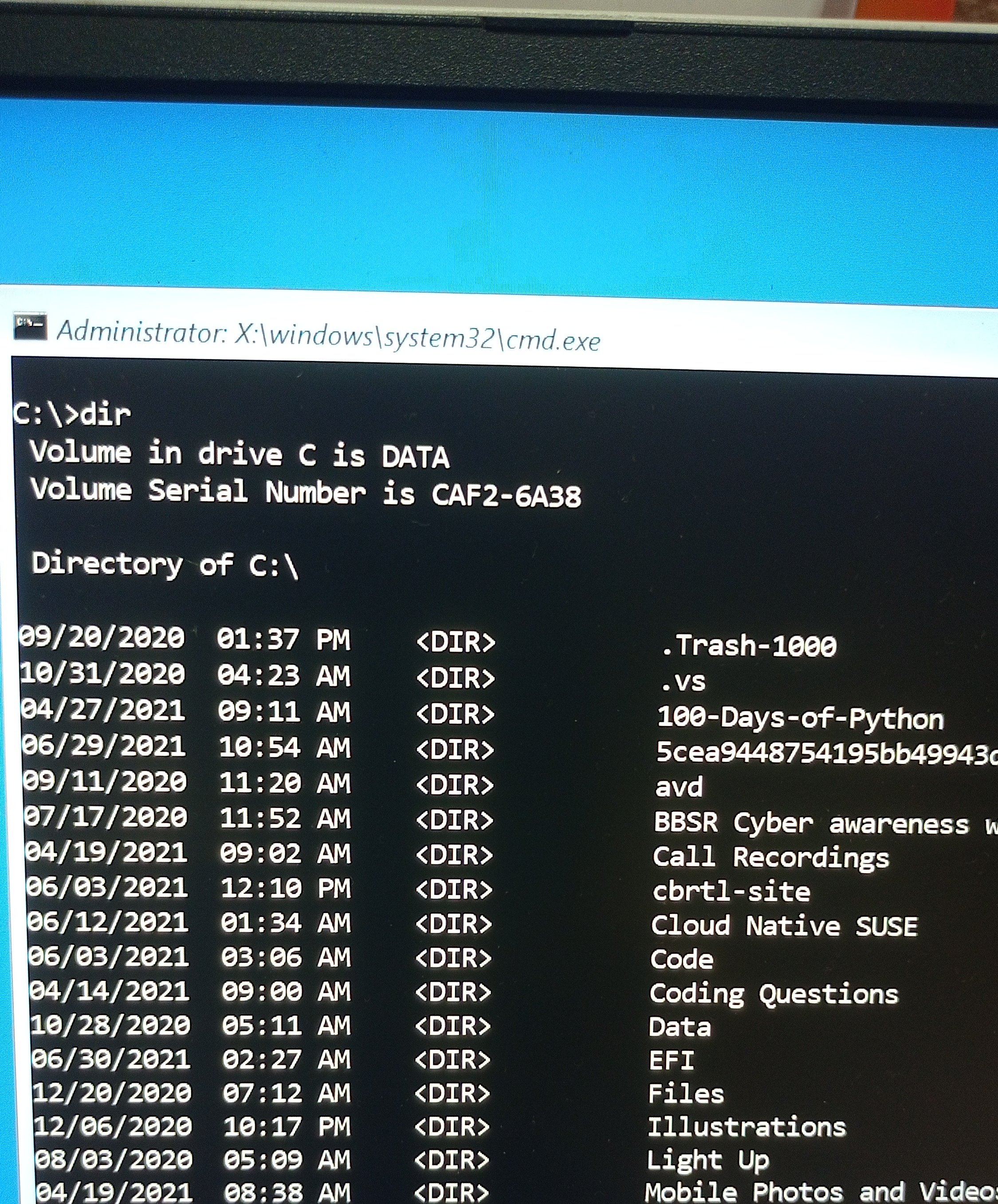Click the time 11:52 AM
The image size is (998, 1204).
tap(285, 819)
